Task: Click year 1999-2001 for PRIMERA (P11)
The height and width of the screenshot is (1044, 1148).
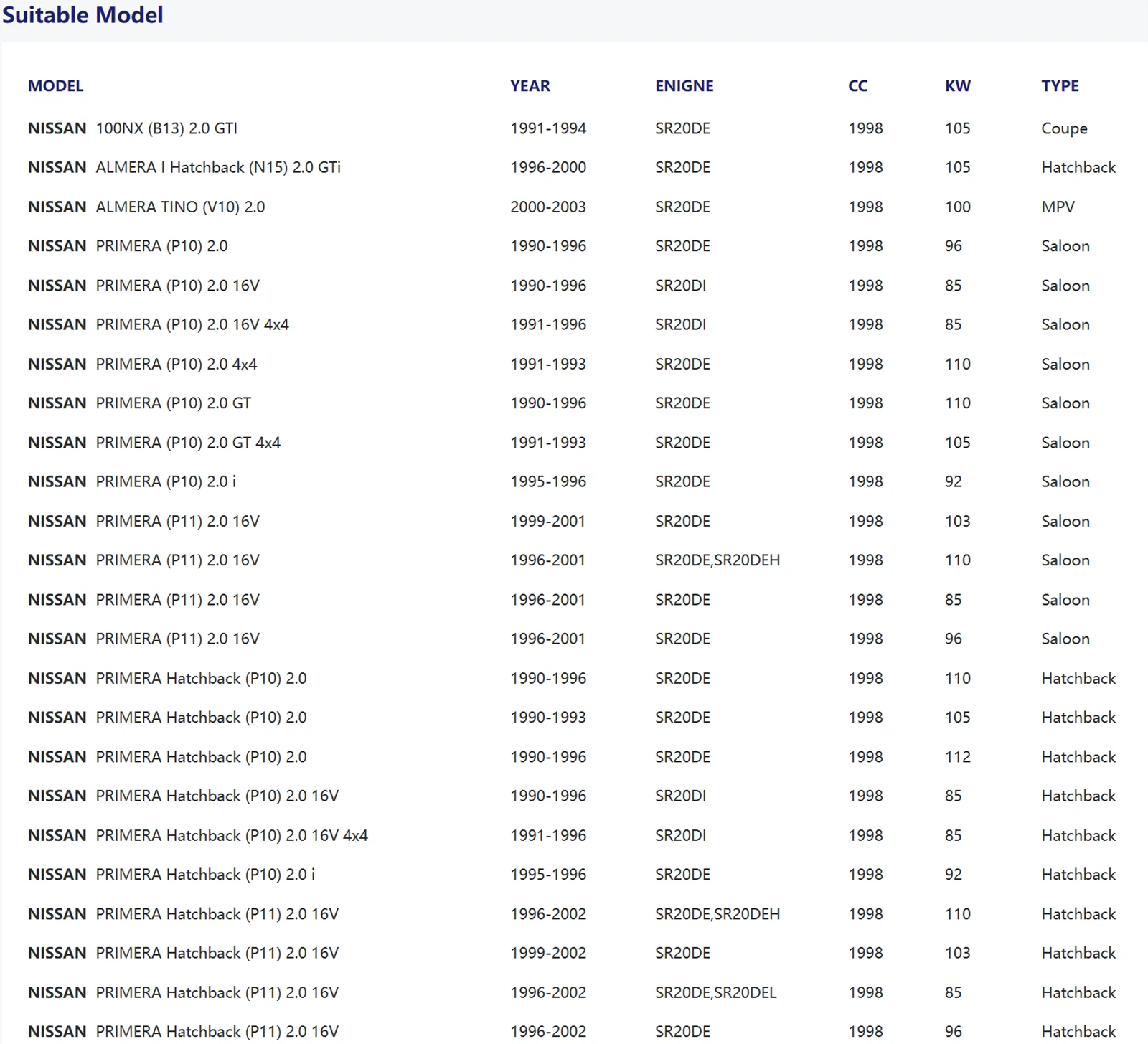Action: [548, 522]
